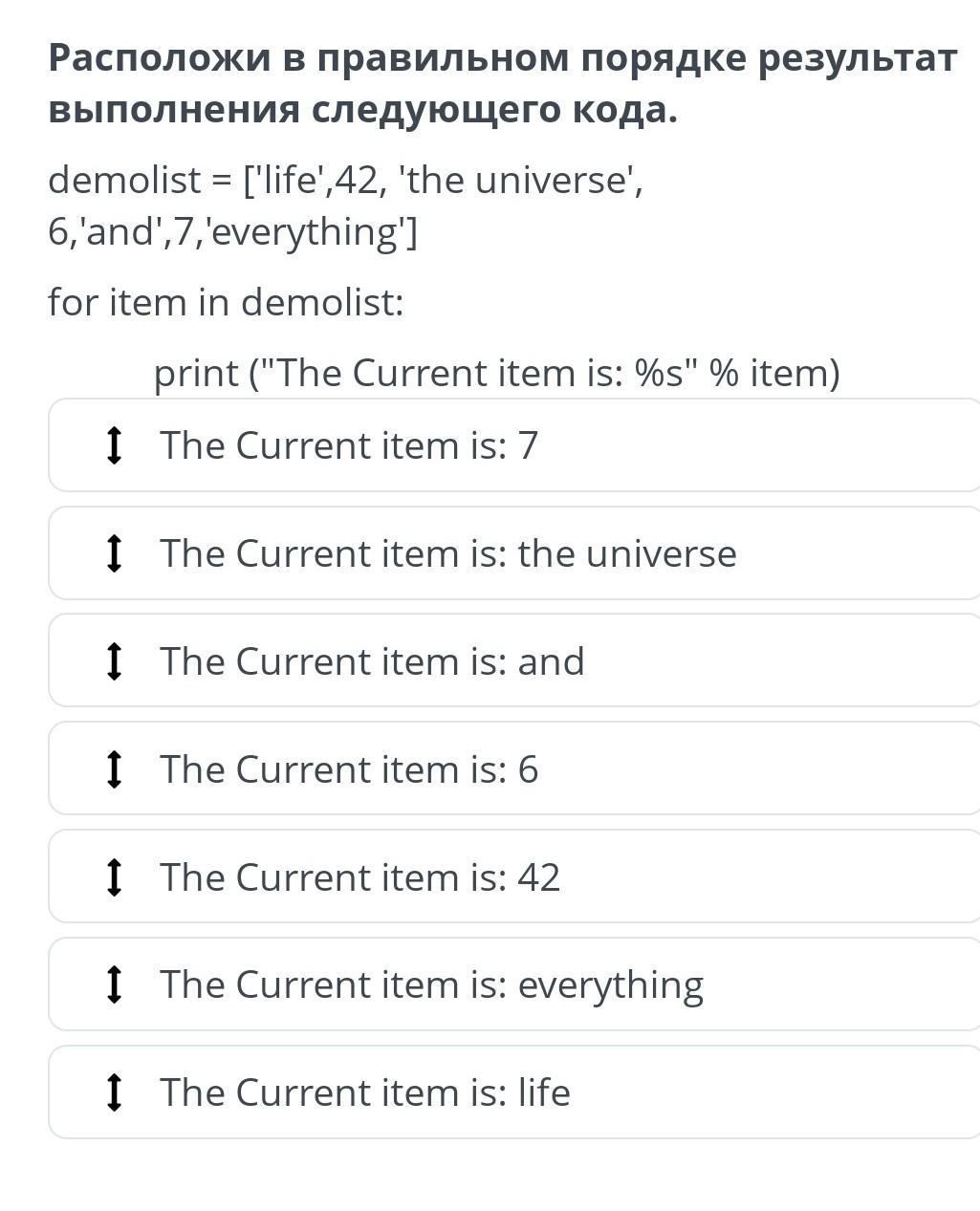Screen dimensions: 980x1211
Task: Click the reorder arrow icon beside 'and'
Action: [x=114, y=661]
